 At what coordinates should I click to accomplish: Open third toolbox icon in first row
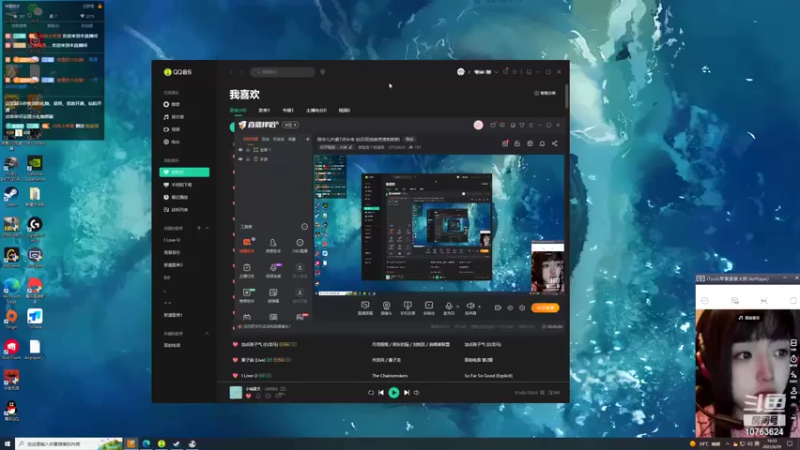point(299,244)
